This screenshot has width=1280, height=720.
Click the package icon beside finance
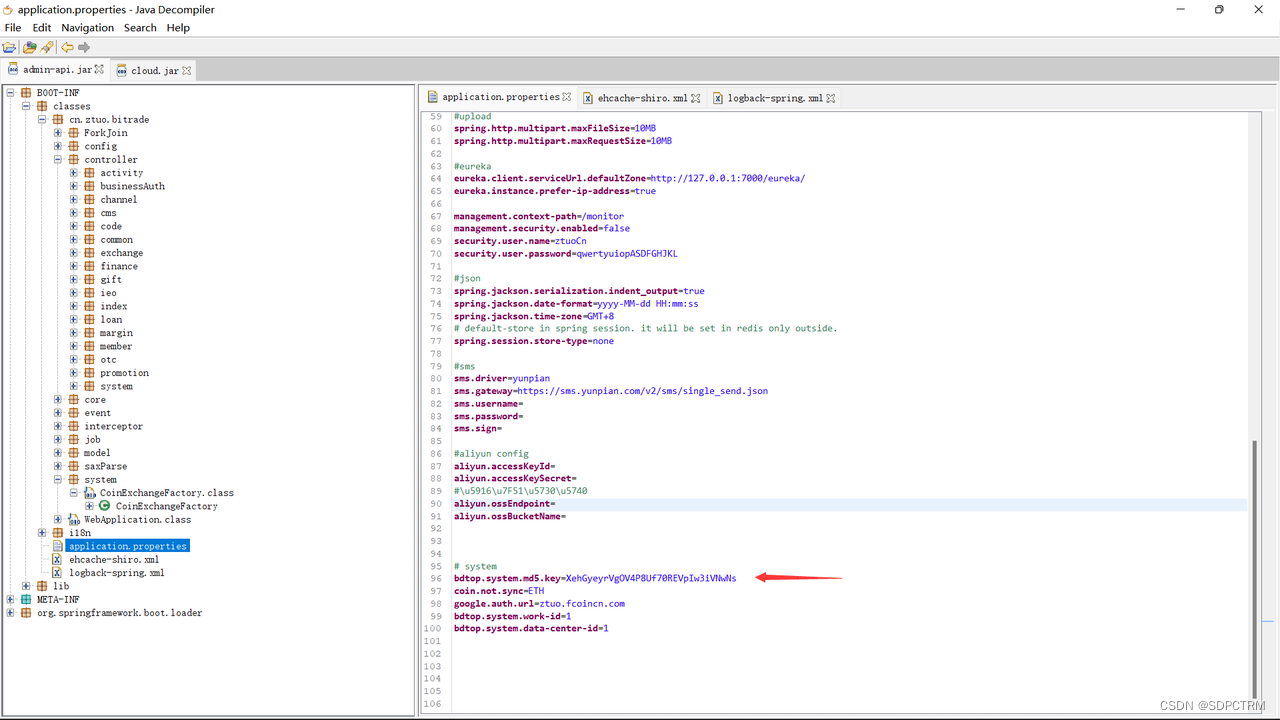pyautogui.click(x=89, y=266)
